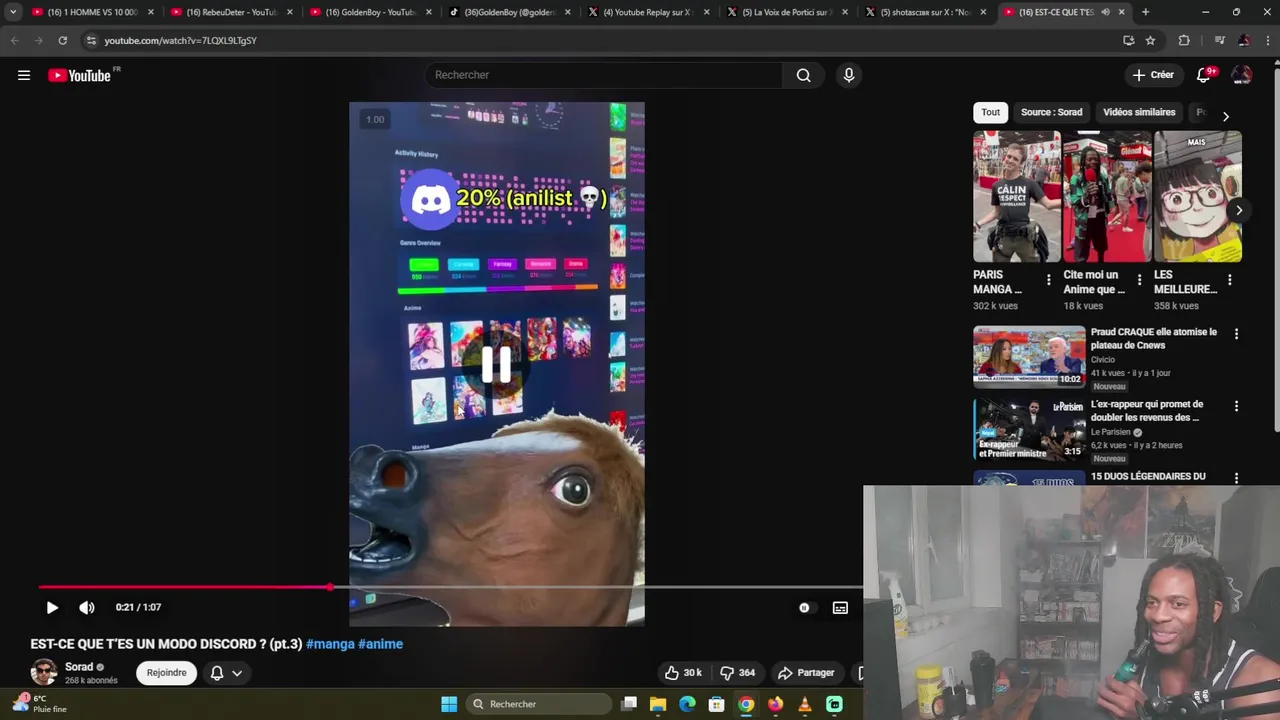The width and height of the screenshot is (1280, 720).
Task: Open the Le Parisien channel name
Action: [x=1113, y=433]
